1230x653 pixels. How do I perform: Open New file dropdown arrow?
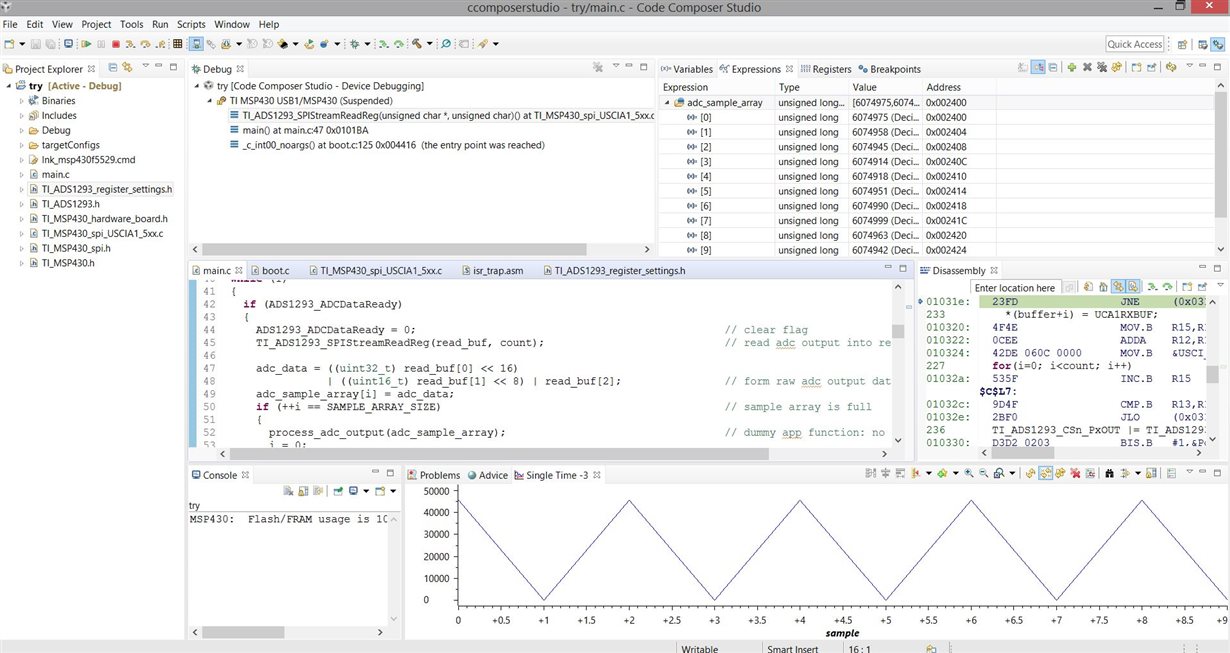[x=20, y=44]
